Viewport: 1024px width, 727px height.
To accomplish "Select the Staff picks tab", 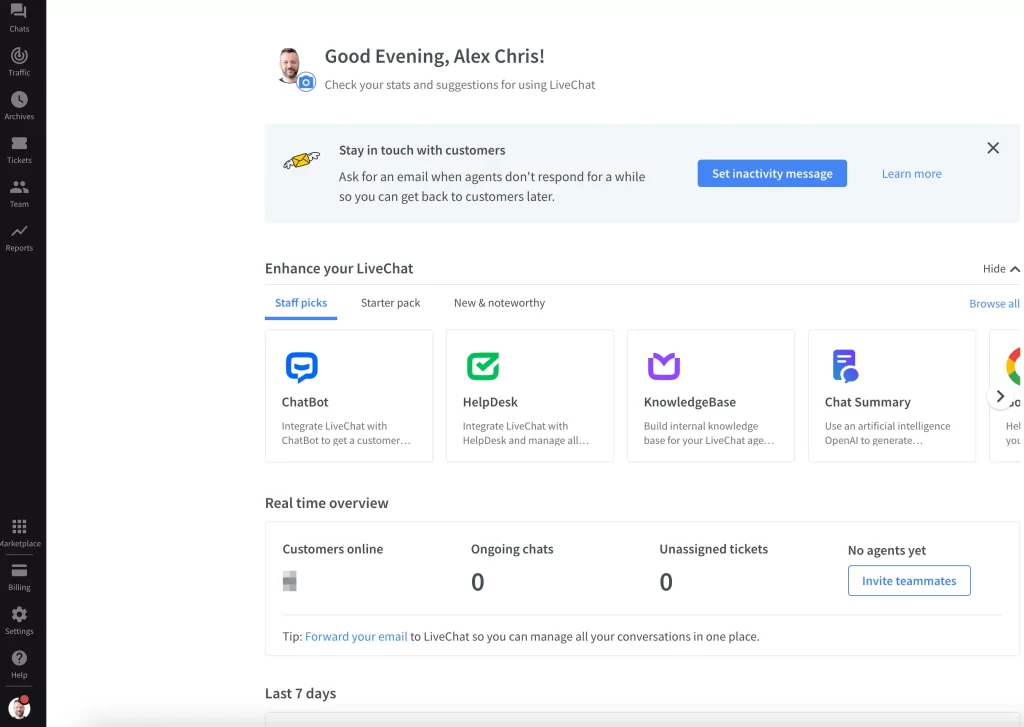I will click(x=301, y=303).
